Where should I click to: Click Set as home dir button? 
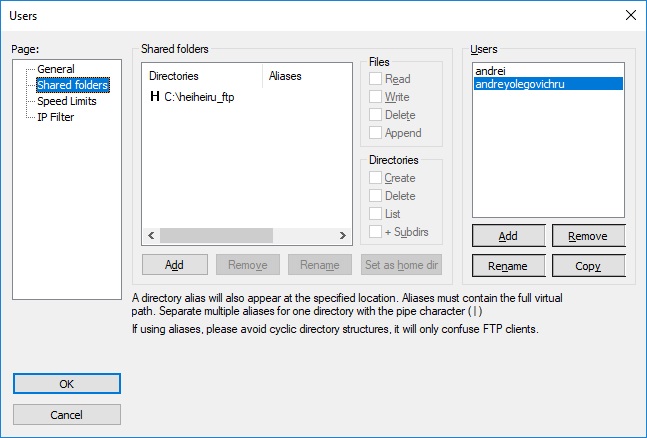coord(401,265)
